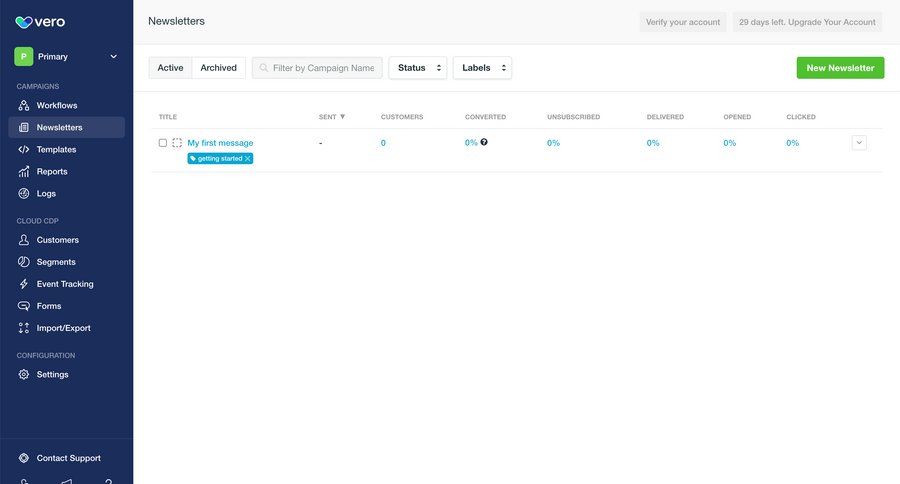Remove the getting started label
The image size is (900, 484).
point(248,158)
